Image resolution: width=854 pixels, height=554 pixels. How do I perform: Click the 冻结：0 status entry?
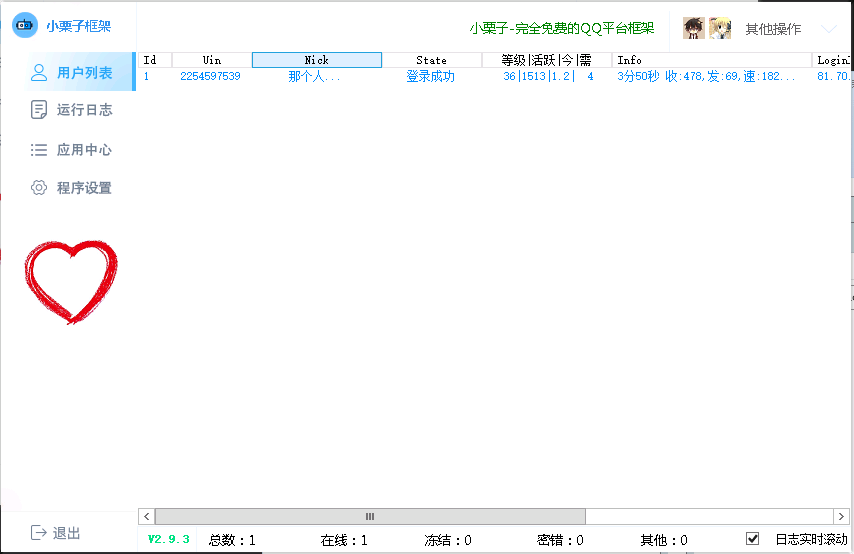pyautogui.click(x=448, y=540)
